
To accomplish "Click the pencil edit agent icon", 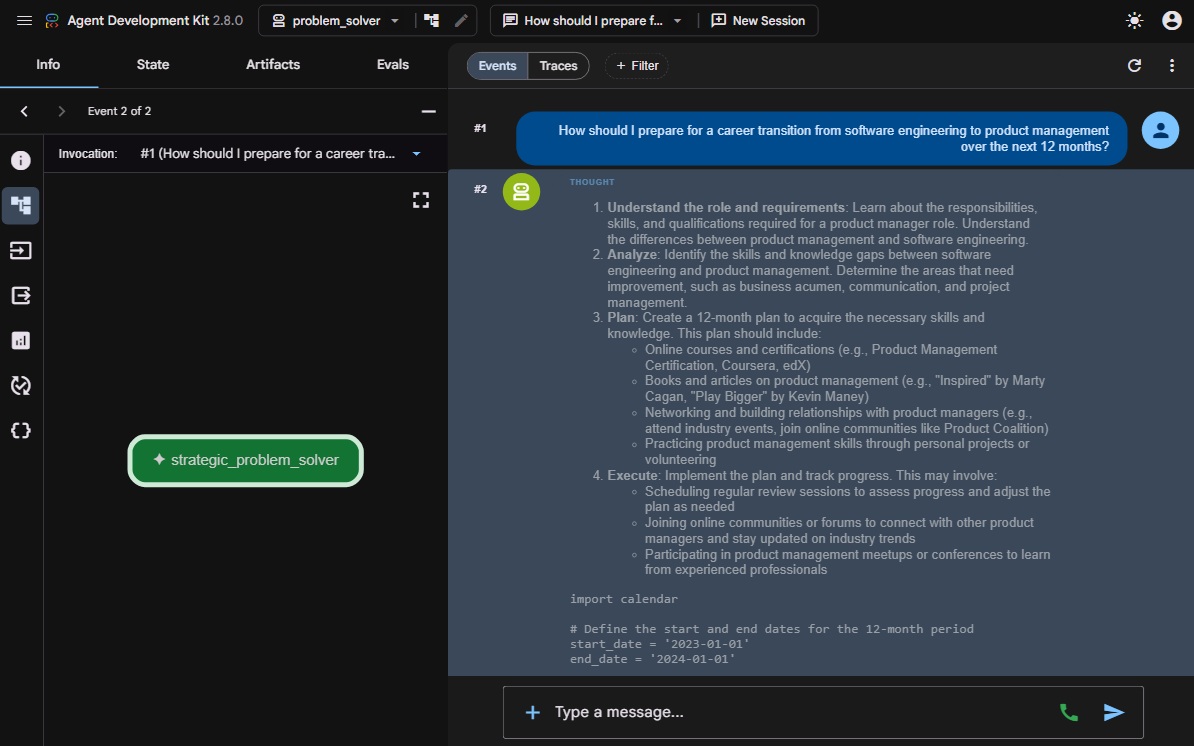I will 461,21.
